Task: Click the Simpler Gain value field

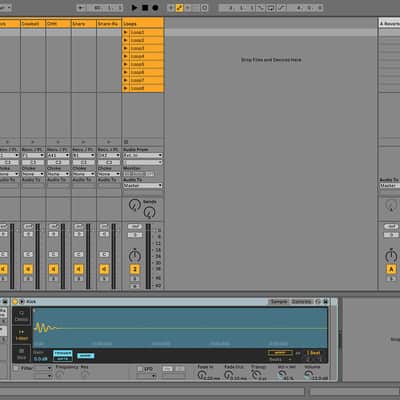Action: pos(41,359)
